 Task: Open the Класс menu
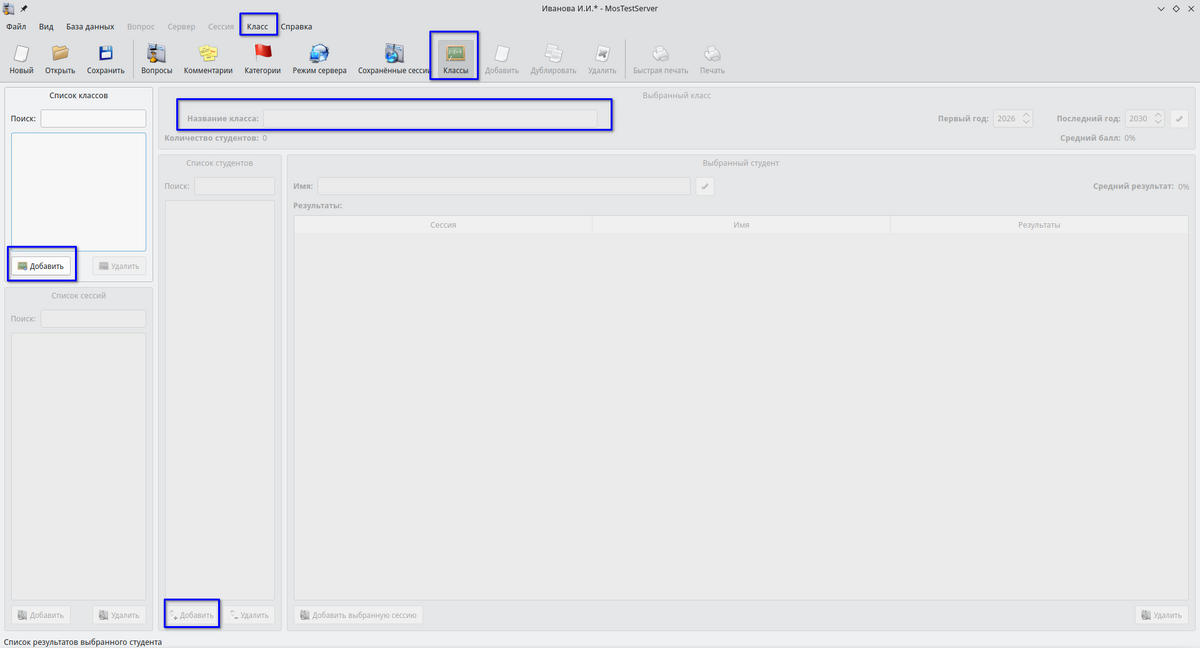[258, 26]
